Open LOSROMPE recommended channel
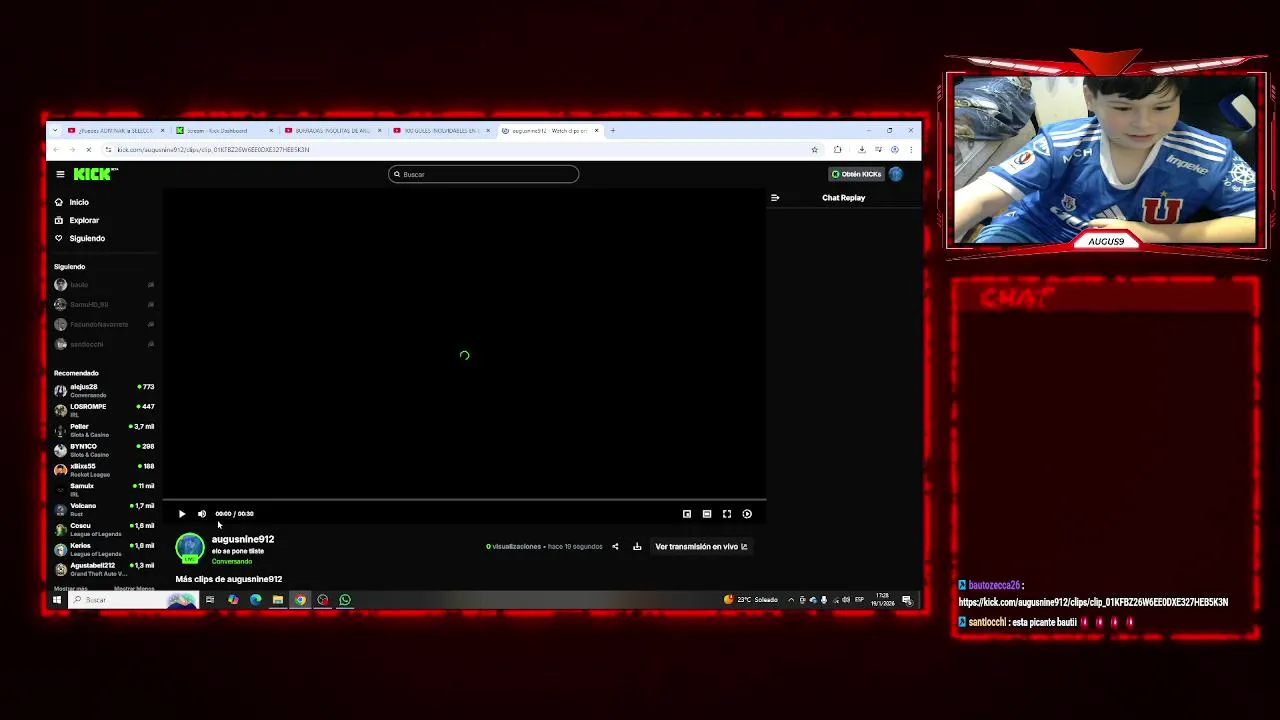This screenshot has height=720, width=1280. click(x=104, y=410)
